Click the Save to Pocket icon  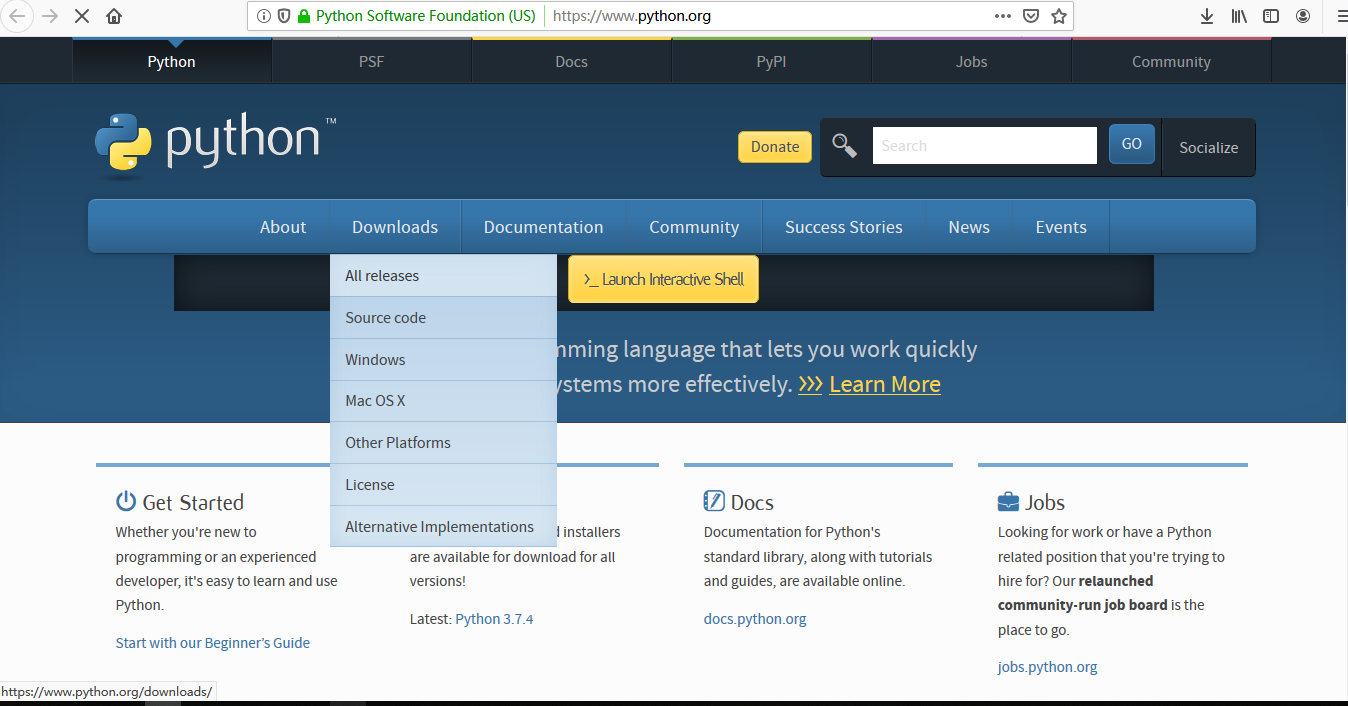point(1031,16)
